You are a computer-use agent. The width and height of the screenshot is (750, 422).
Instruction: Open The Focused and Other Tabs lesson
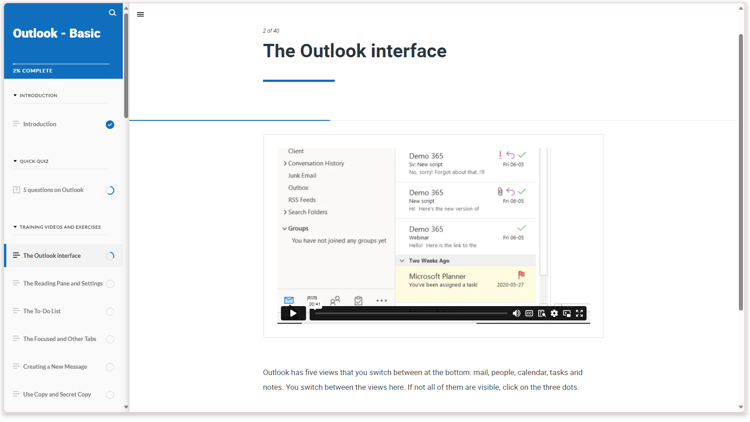[x=60, y=339]
